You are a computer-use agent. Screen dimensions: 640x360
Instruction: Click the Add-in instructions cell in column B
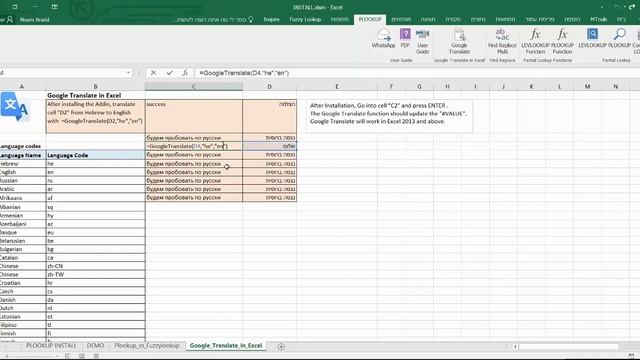(96, 116)
